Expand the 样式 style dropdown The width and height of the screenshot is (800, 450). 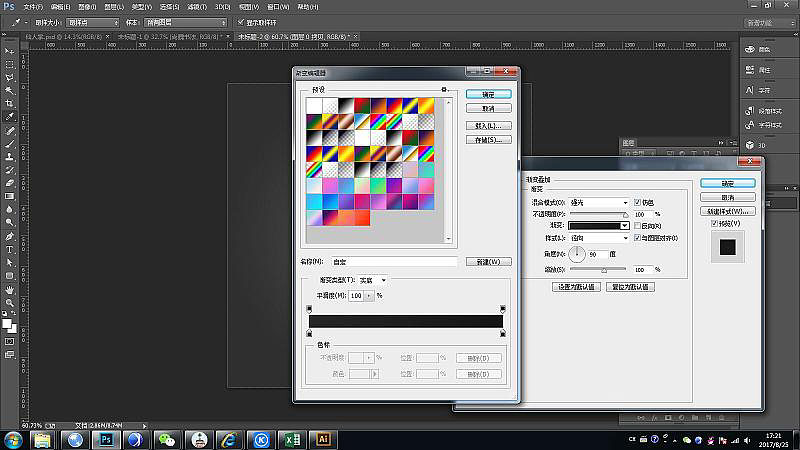(x=599, y=238)
